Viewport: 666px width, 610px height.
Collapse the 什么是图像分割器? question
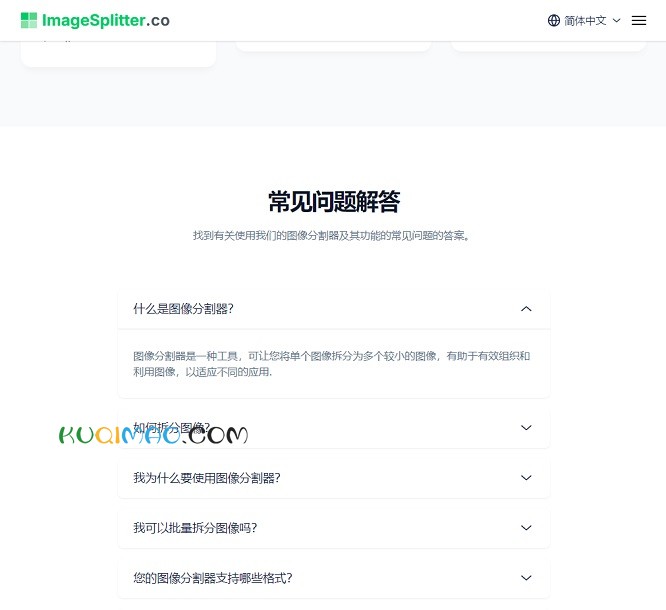click(x=334, y=309)
